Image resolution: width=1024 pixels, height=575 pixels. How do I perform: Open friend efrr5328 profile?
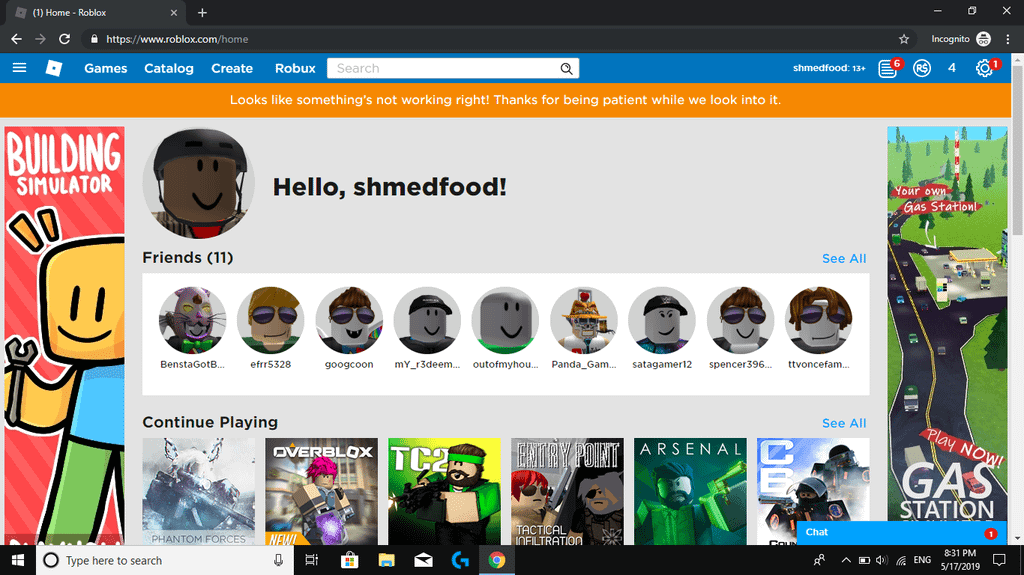point(270,328)
